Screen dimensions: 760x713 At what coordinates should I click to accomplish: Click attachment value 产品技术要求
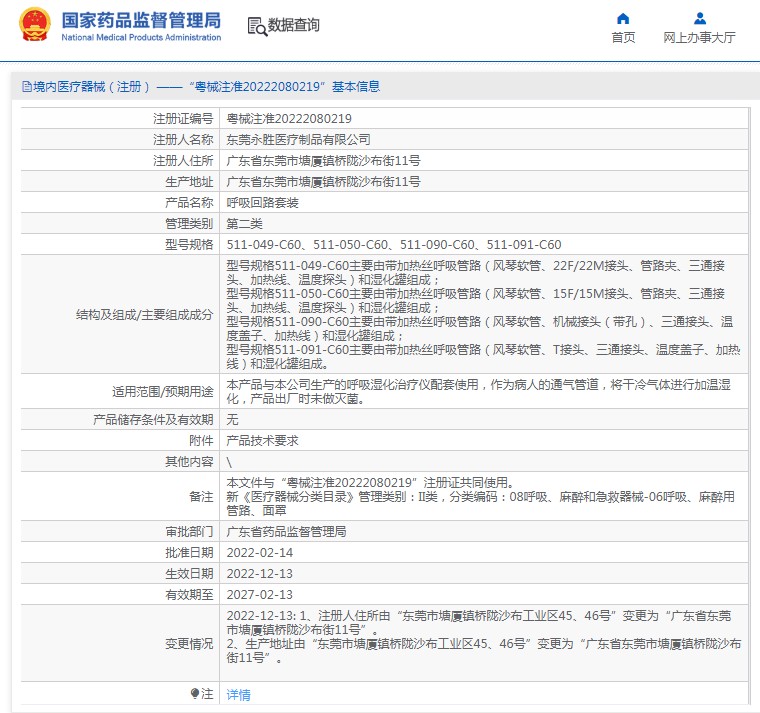coord(262,441)
